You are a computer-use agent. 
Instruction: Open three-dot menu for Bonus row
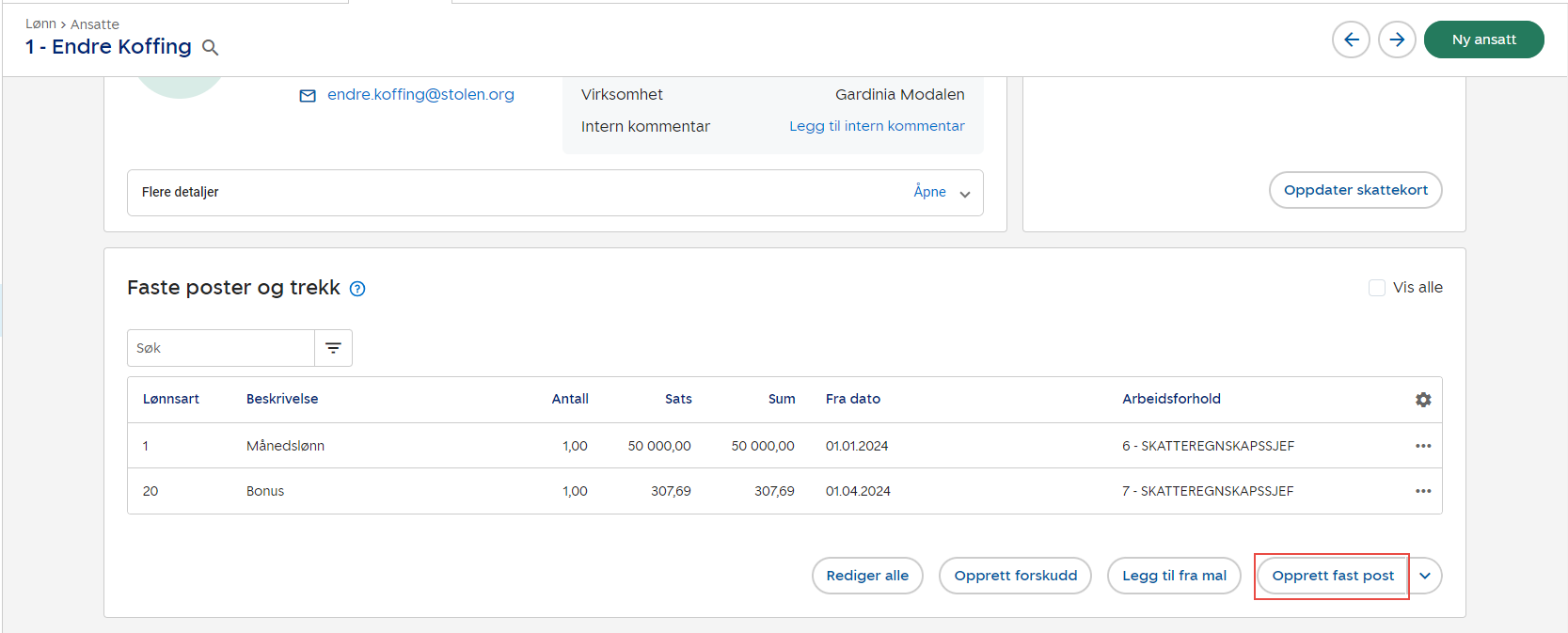click(1423, 491)
